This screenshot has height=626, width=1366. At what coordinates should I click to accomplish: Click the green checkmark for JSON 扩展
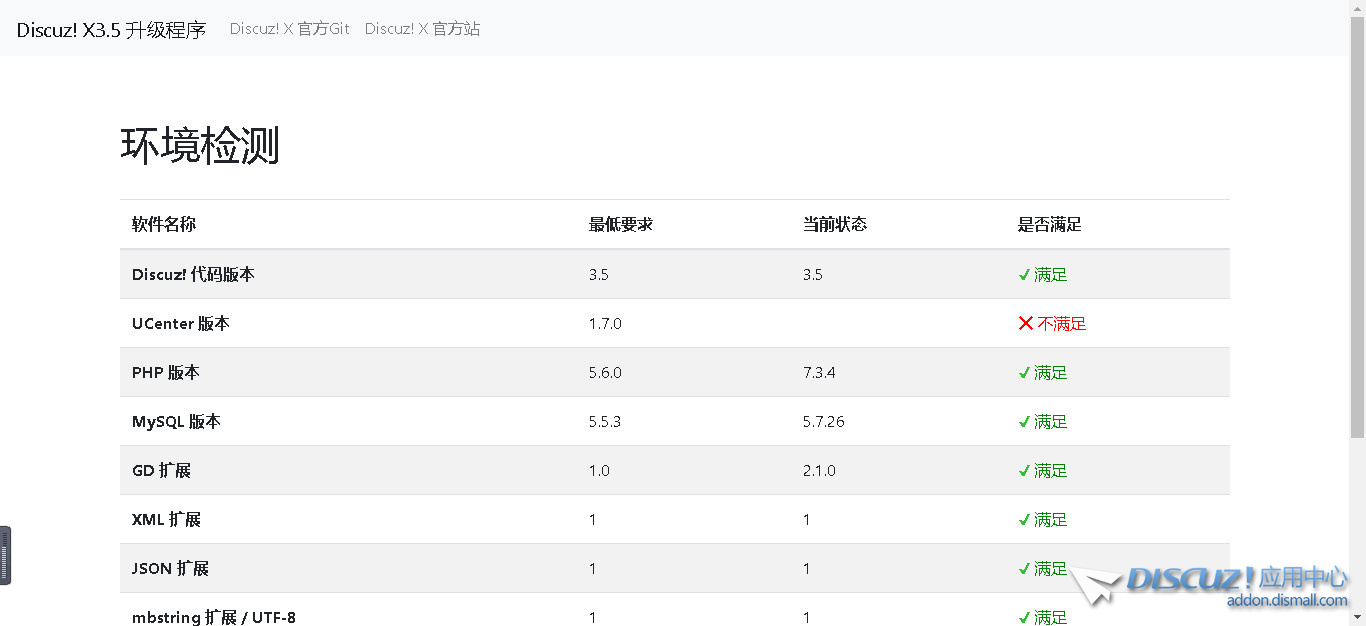[x=1024, y=568]
